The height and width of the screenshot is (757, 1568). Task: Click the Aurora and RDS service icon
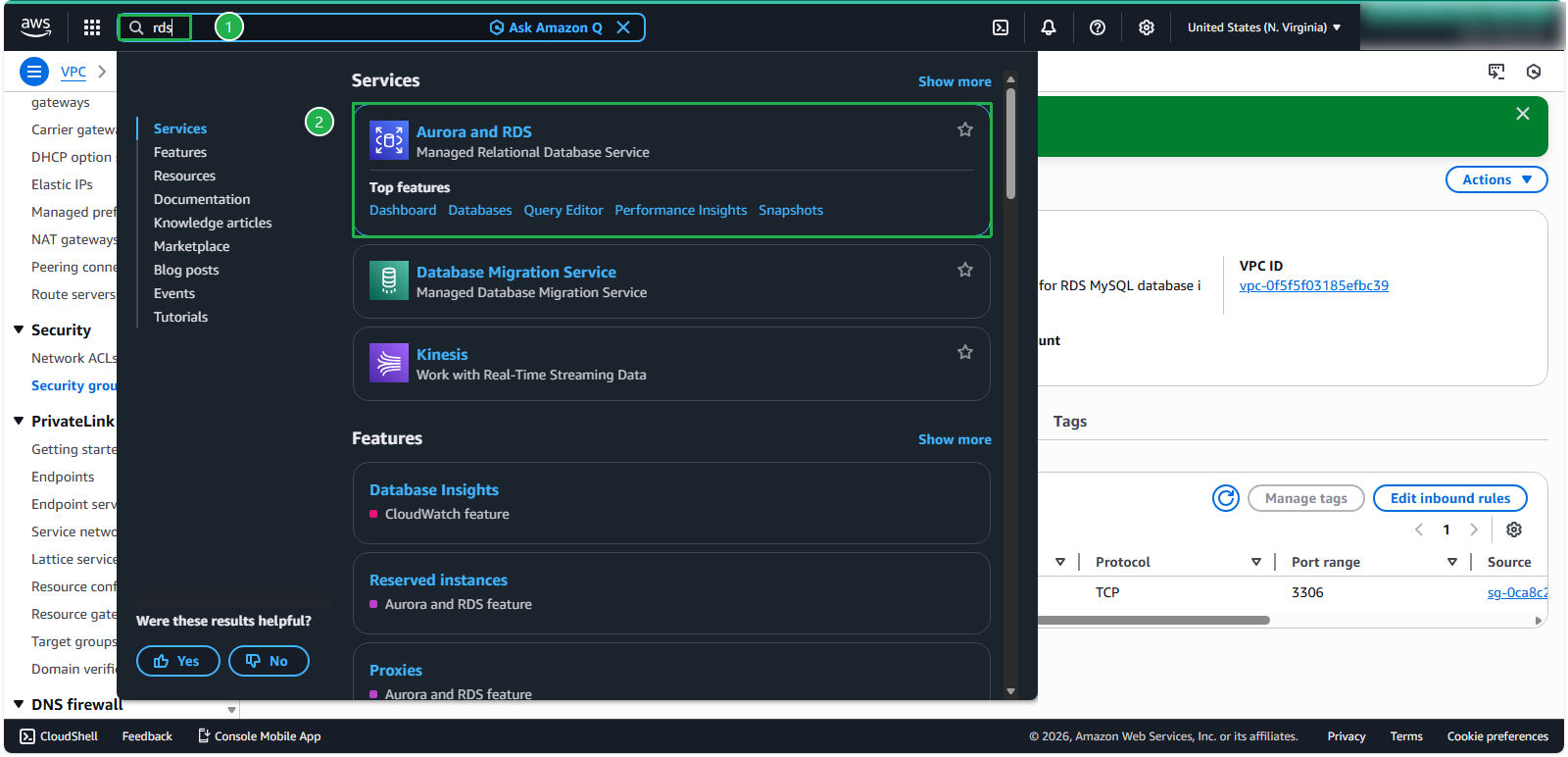(389, 140)
